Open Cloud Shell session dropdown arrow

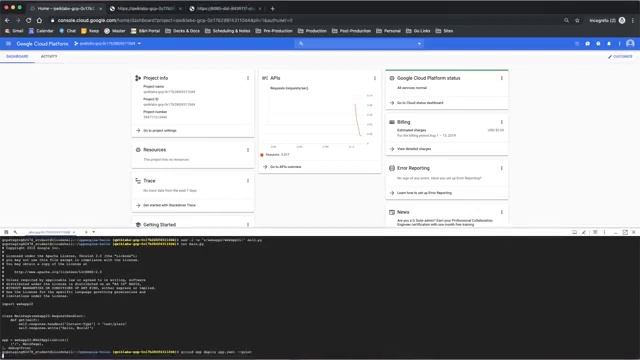click(x=93, y=232)
